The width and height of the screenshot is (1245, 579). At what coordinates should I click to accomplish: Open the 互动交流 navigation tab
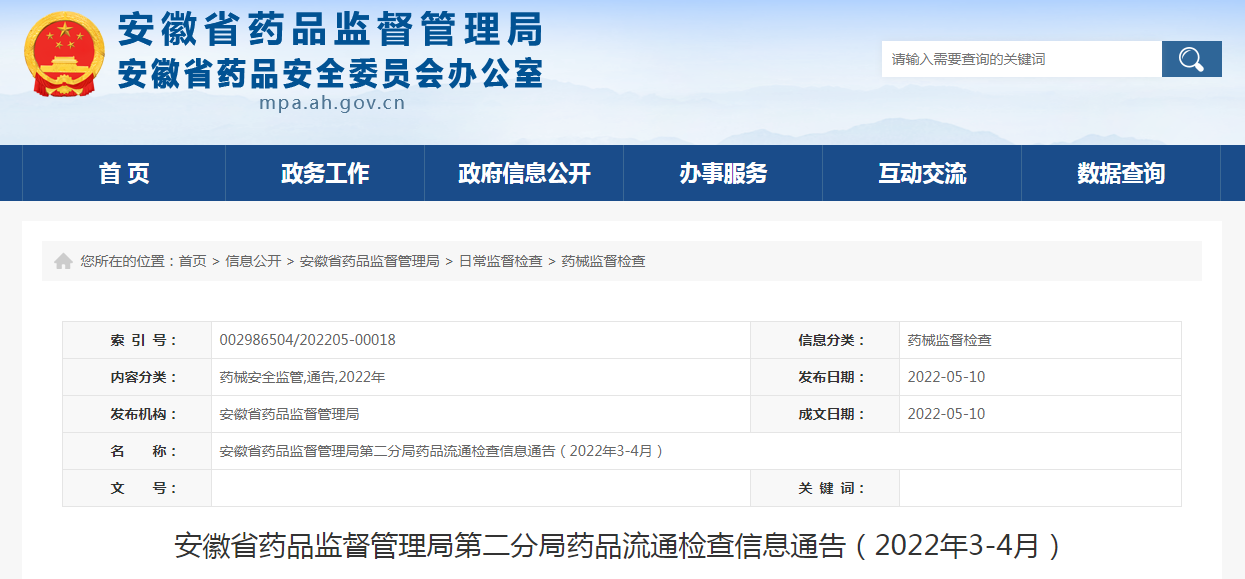pos(922,173)
